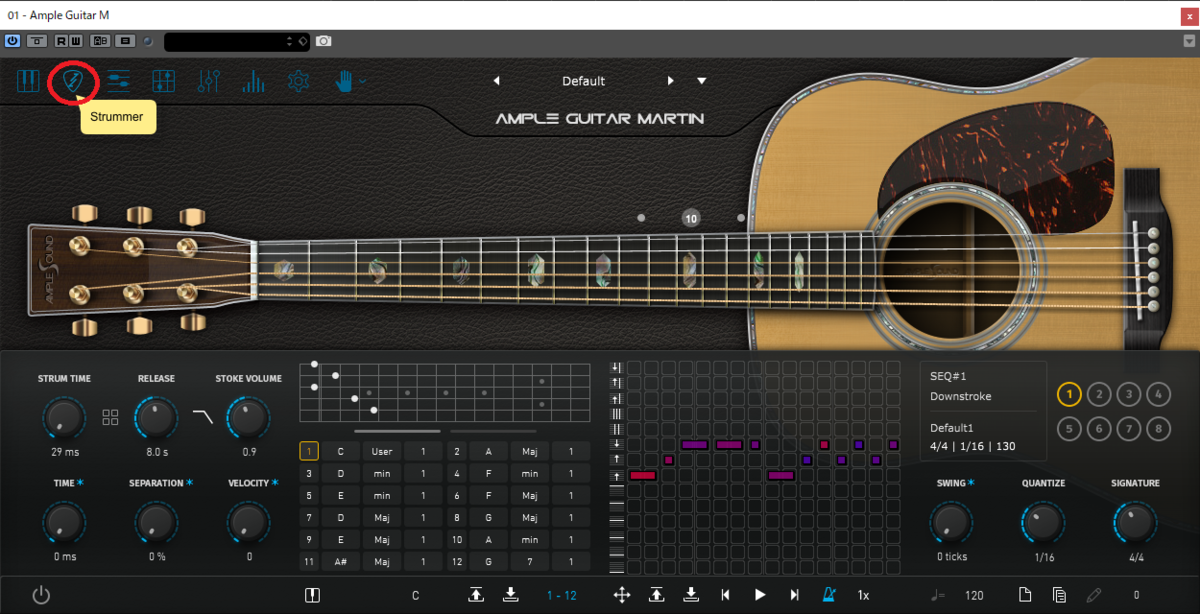This screenshot has width=1200, height=614.
Task: Export chords upload icon
Action: (476, 595)
